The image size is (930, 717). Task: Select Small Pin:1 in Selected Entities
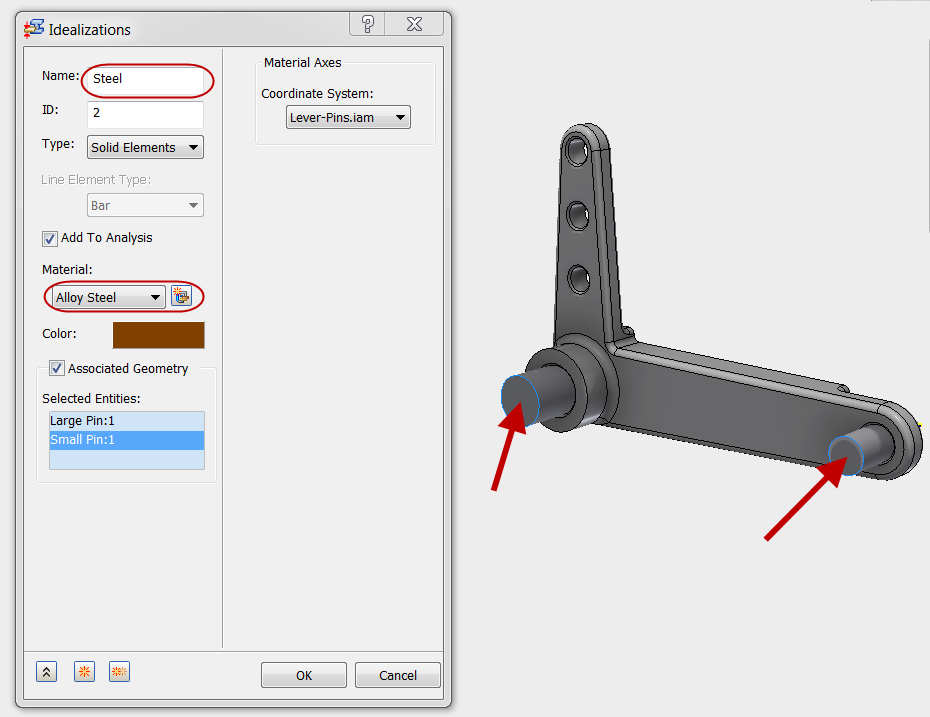[127, 439]
